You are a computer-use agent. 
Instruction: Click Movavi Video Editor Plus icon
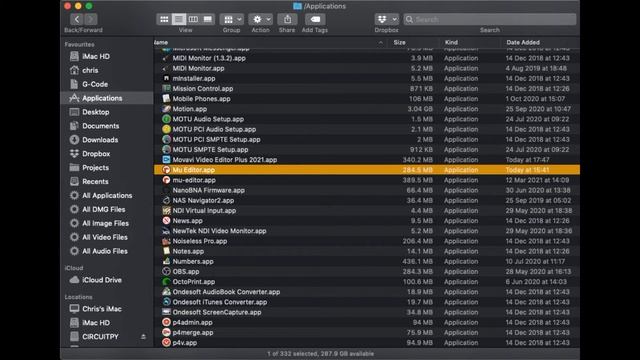point(166,160)
